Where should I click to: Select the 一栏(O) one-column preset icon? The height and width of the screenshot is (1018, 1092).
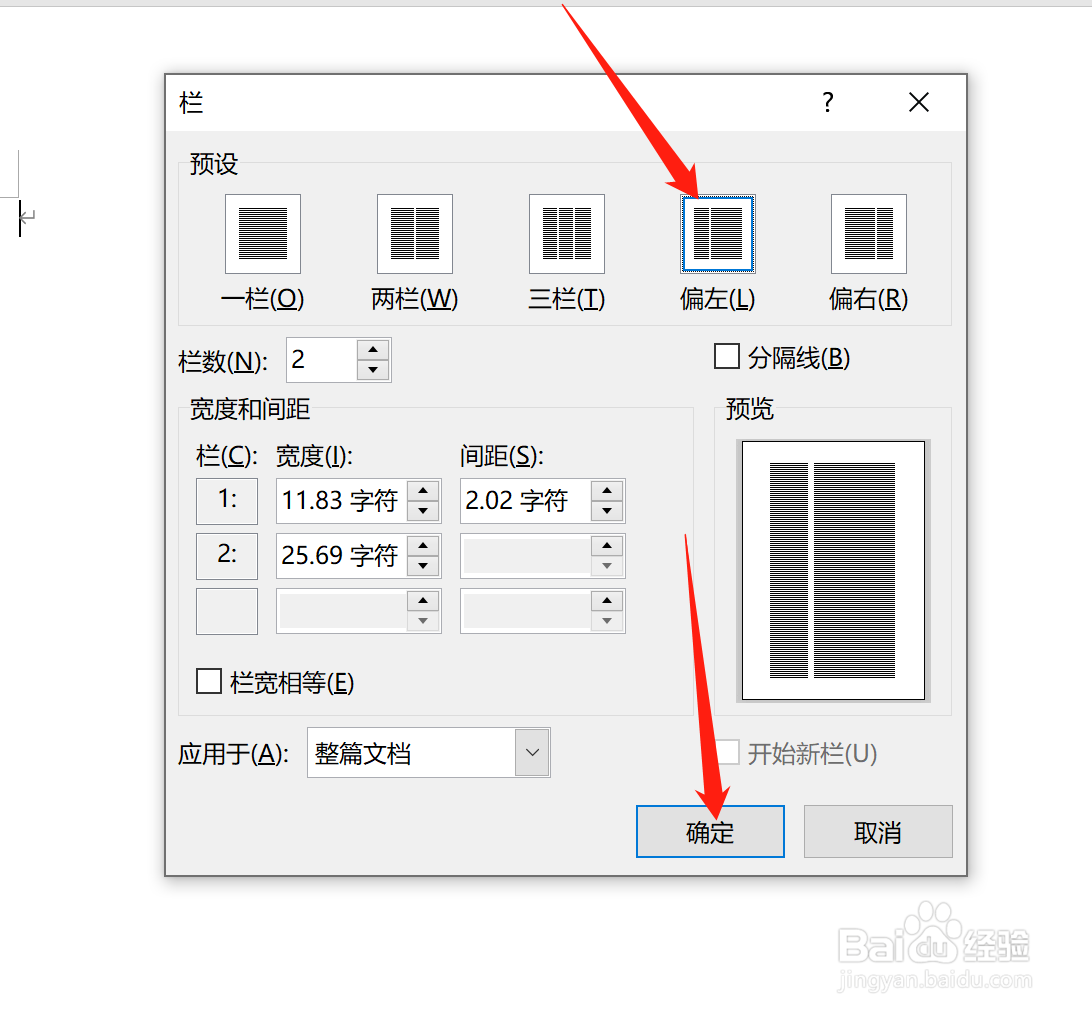pos(263,234)
